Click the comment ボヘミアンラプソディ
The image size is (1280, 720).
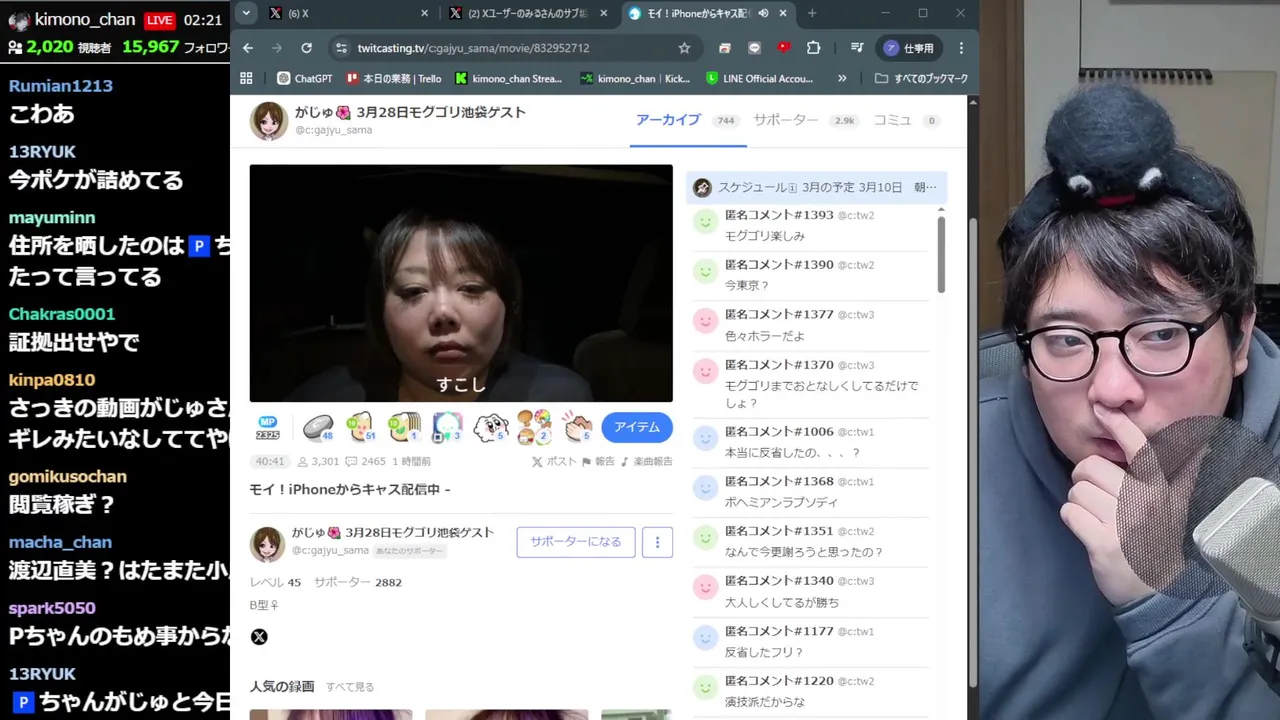(781, 502)
